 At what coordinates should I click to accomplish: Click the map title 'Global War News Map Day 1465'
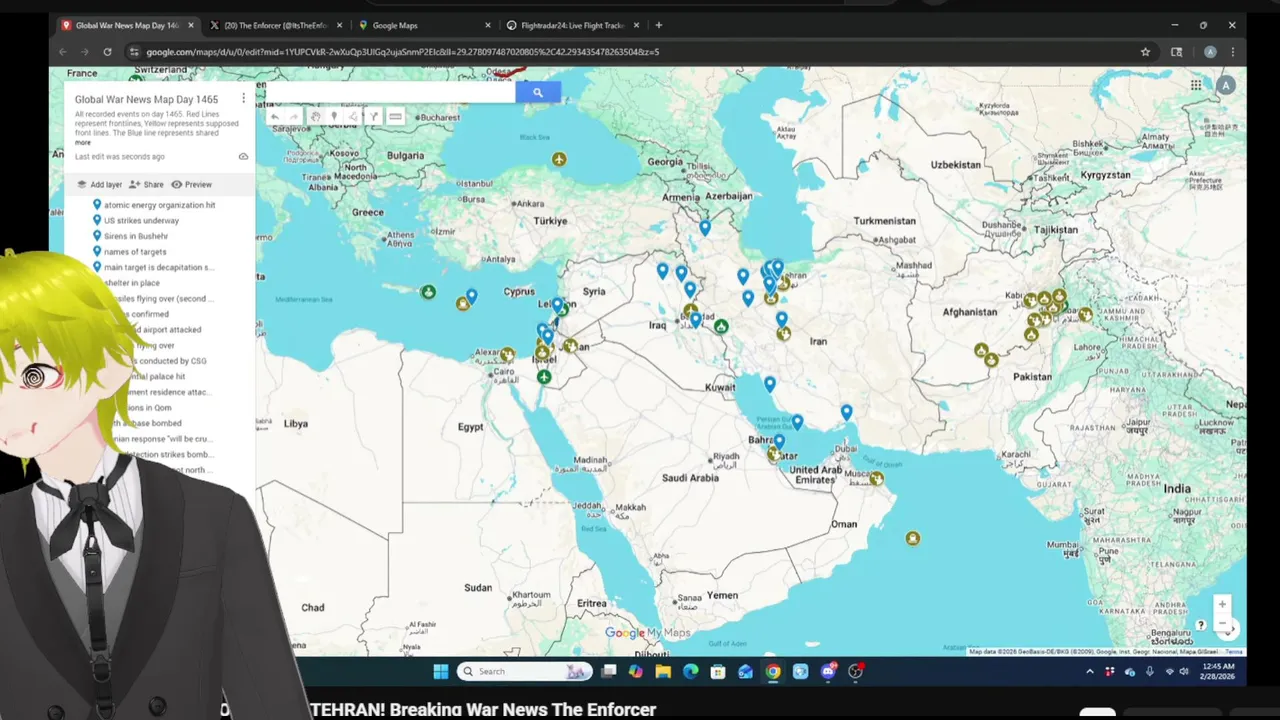pos(146,99)
